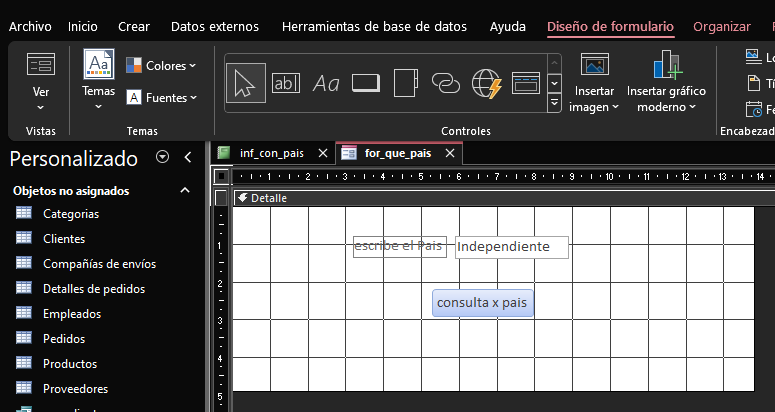Close the for_que_pais tab
Viewport: 775px width, 412px height.
pos(450,153)
